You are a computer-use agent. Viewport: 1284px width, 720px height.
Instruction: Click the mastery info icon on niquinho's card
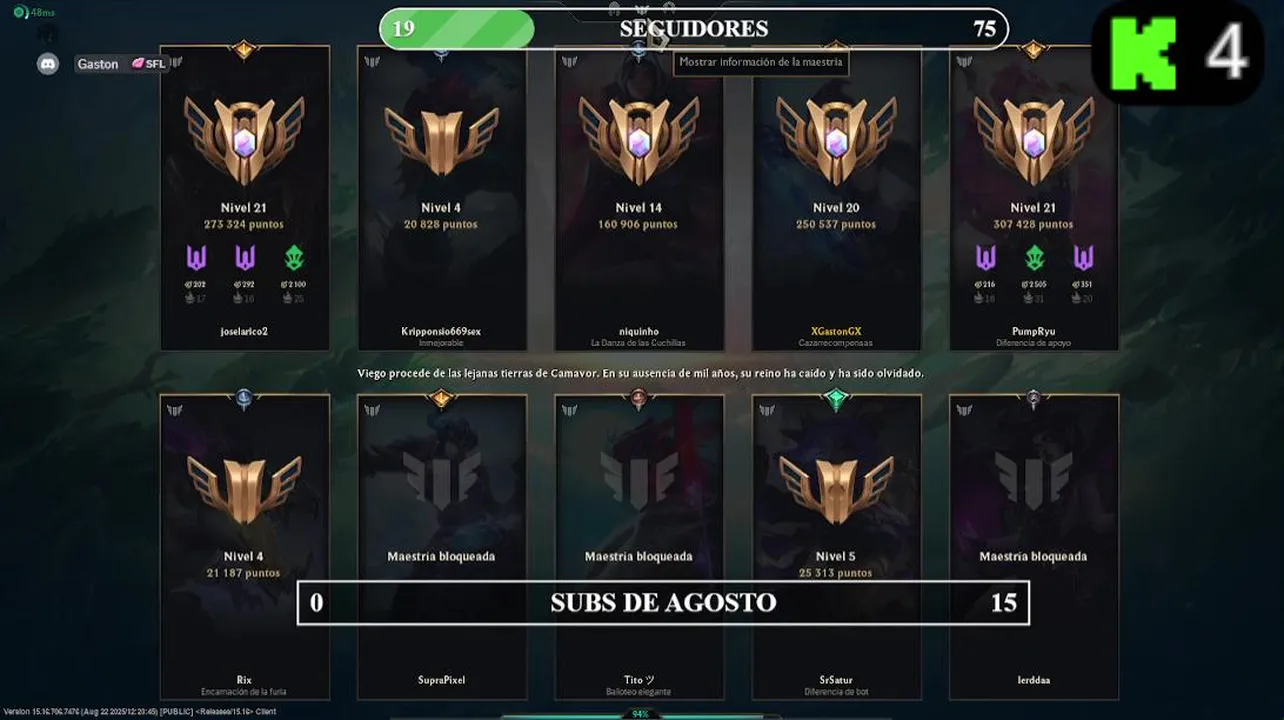[570, 62]
